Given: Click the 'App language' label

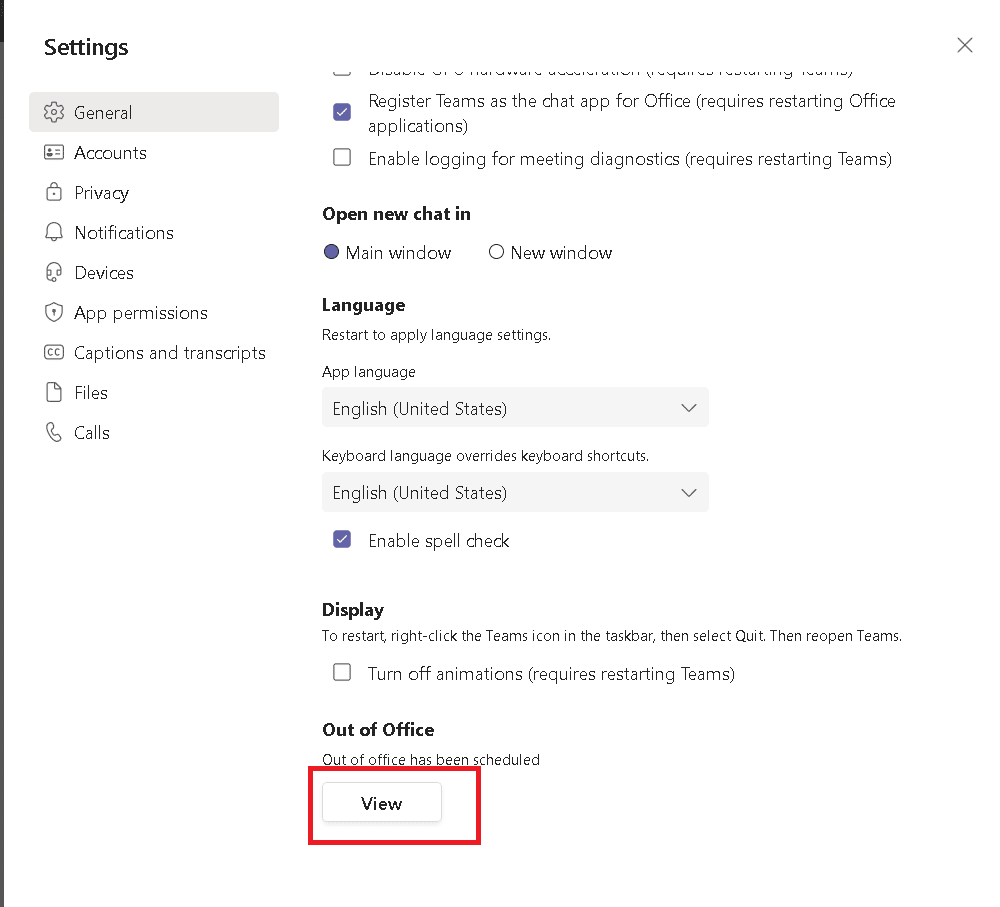Looking at the screenshot, I should (369, 372).
